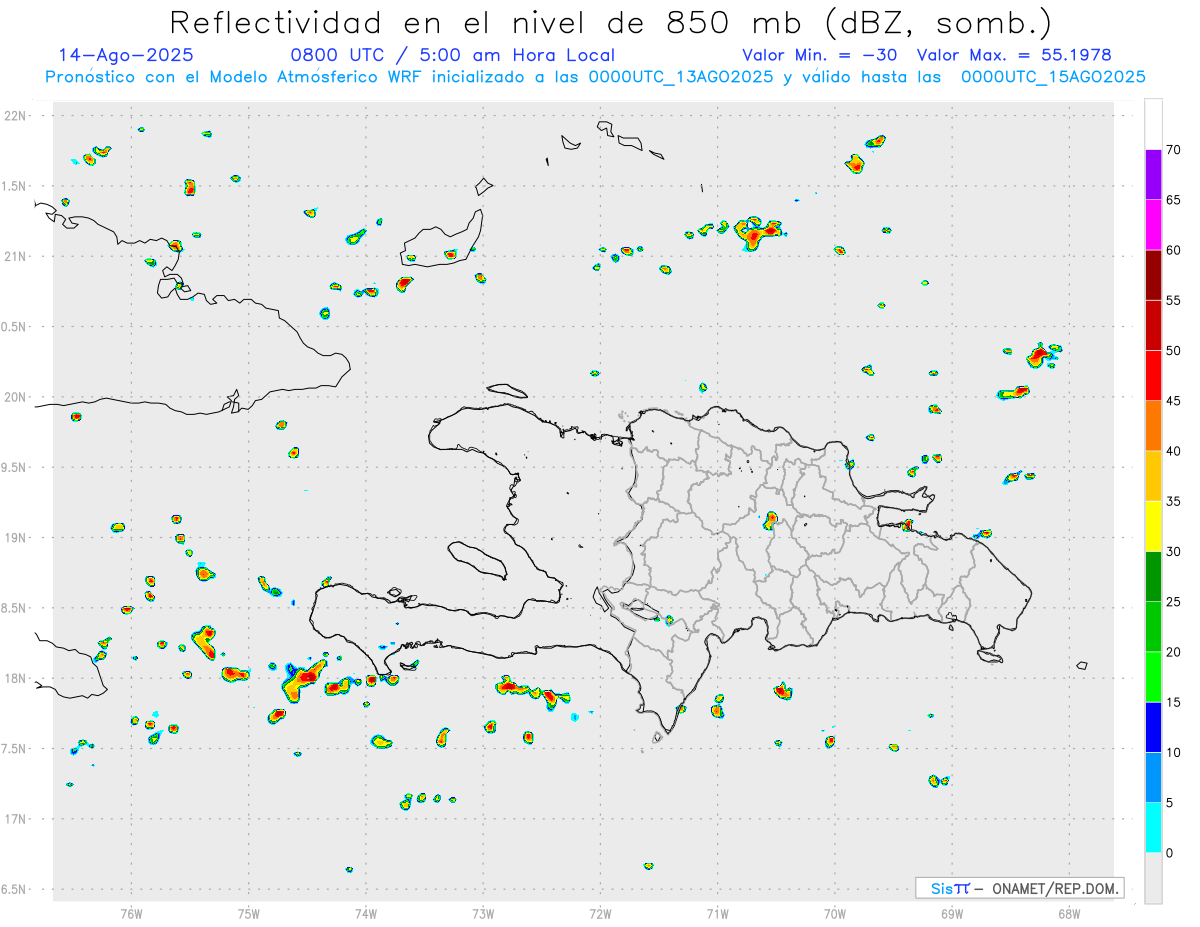Screen dimensions: 1200x927
Task: Click the latitude label '18N'
Action: pos(15,679)
